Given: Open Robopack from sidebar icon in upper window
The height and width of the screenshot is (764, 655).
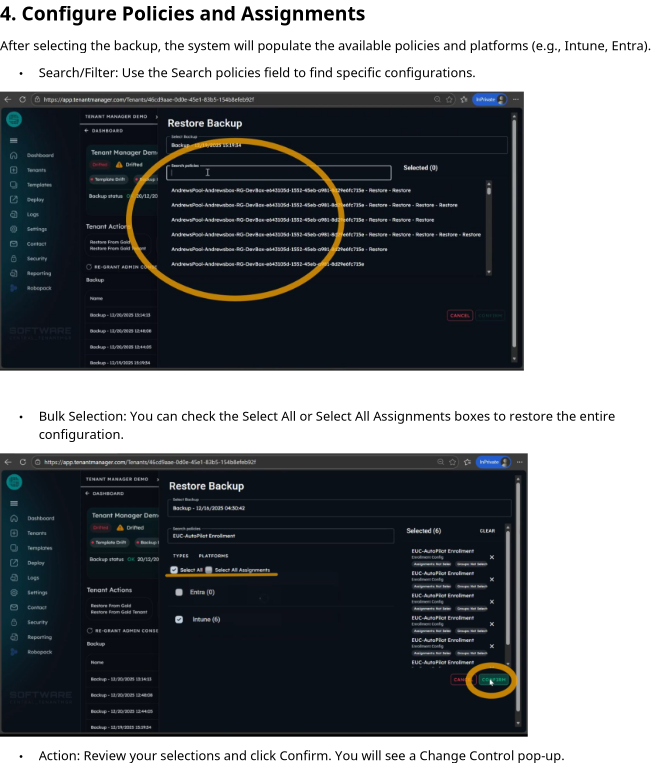Looking at the screenshot, I should [x=14, y=288].
